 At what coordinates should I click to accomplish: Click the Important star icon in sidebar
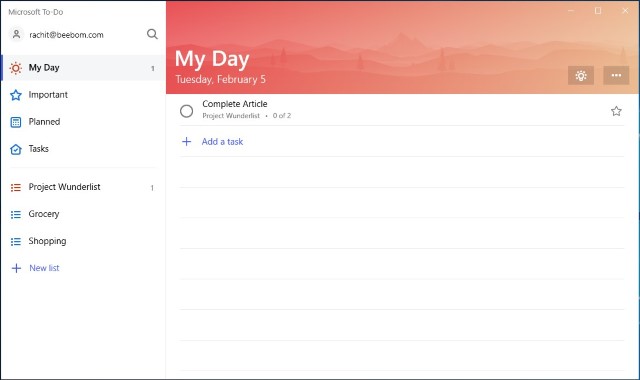click(x=16, y=95)
